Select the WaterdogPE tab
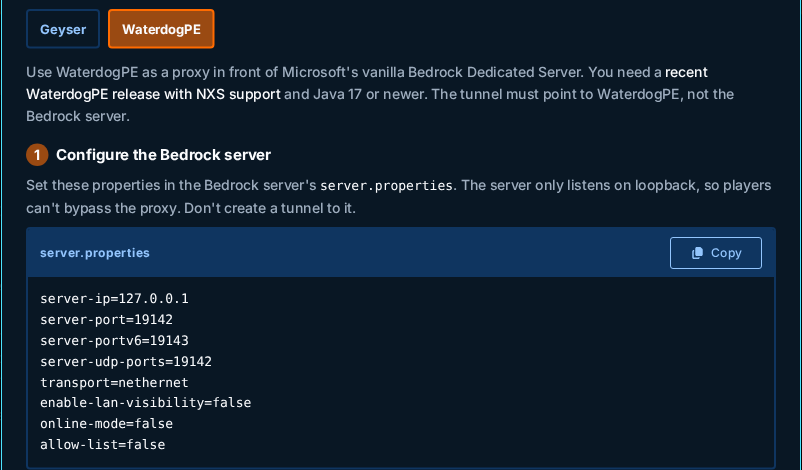The image size is (802, 470). tap(161, 29)
